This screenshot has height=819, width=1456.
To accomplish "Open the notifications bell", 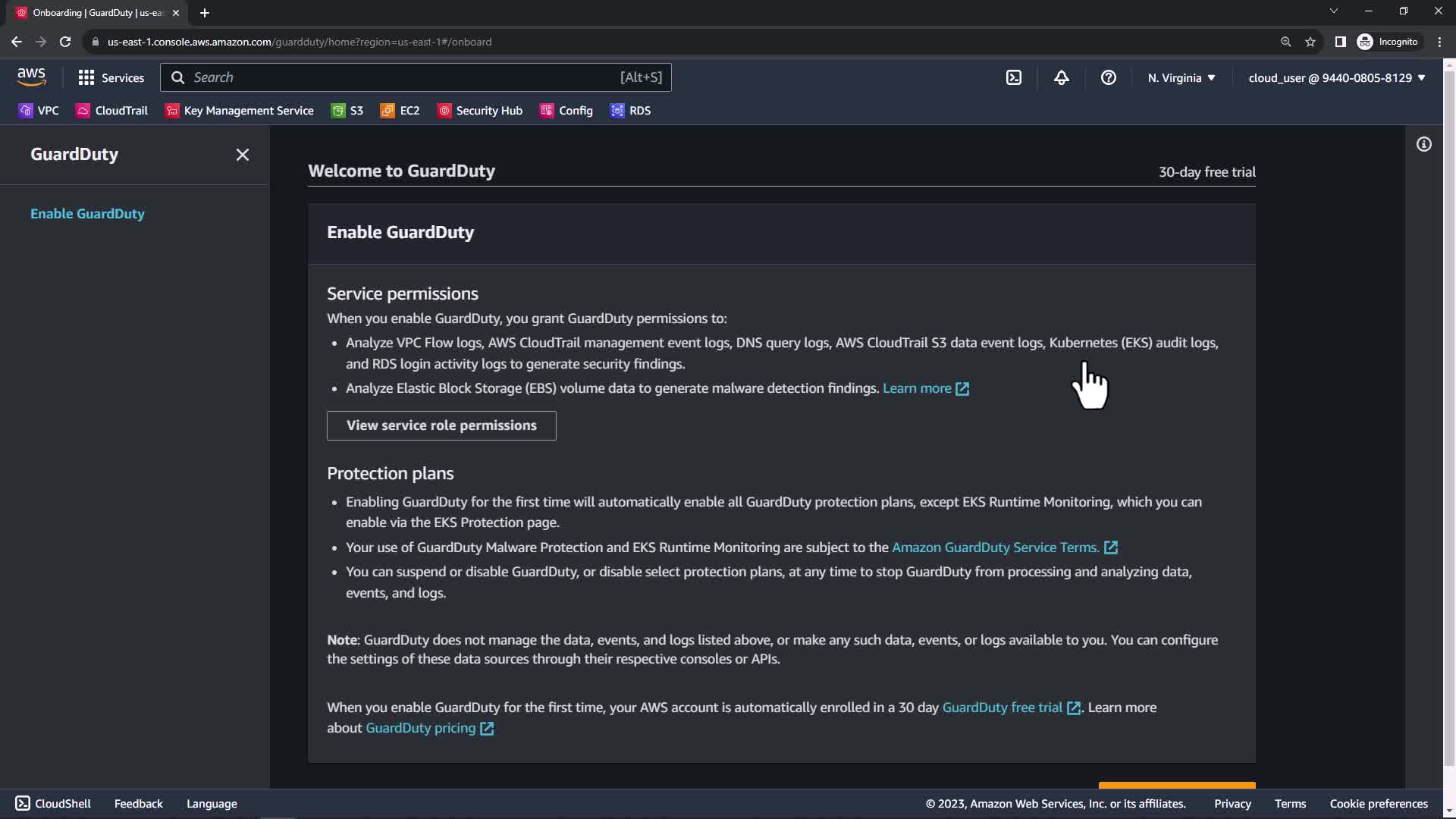I will tap(1061, 77).
